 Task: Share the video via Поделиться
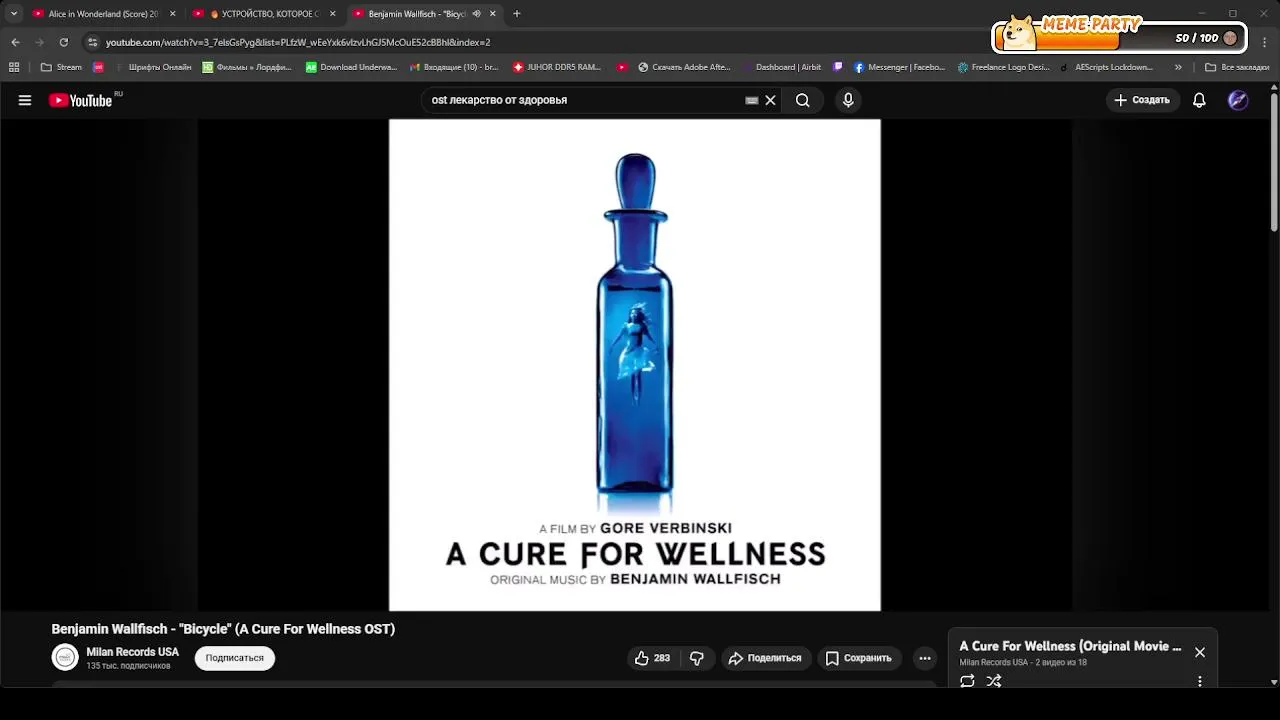[765, 658]
